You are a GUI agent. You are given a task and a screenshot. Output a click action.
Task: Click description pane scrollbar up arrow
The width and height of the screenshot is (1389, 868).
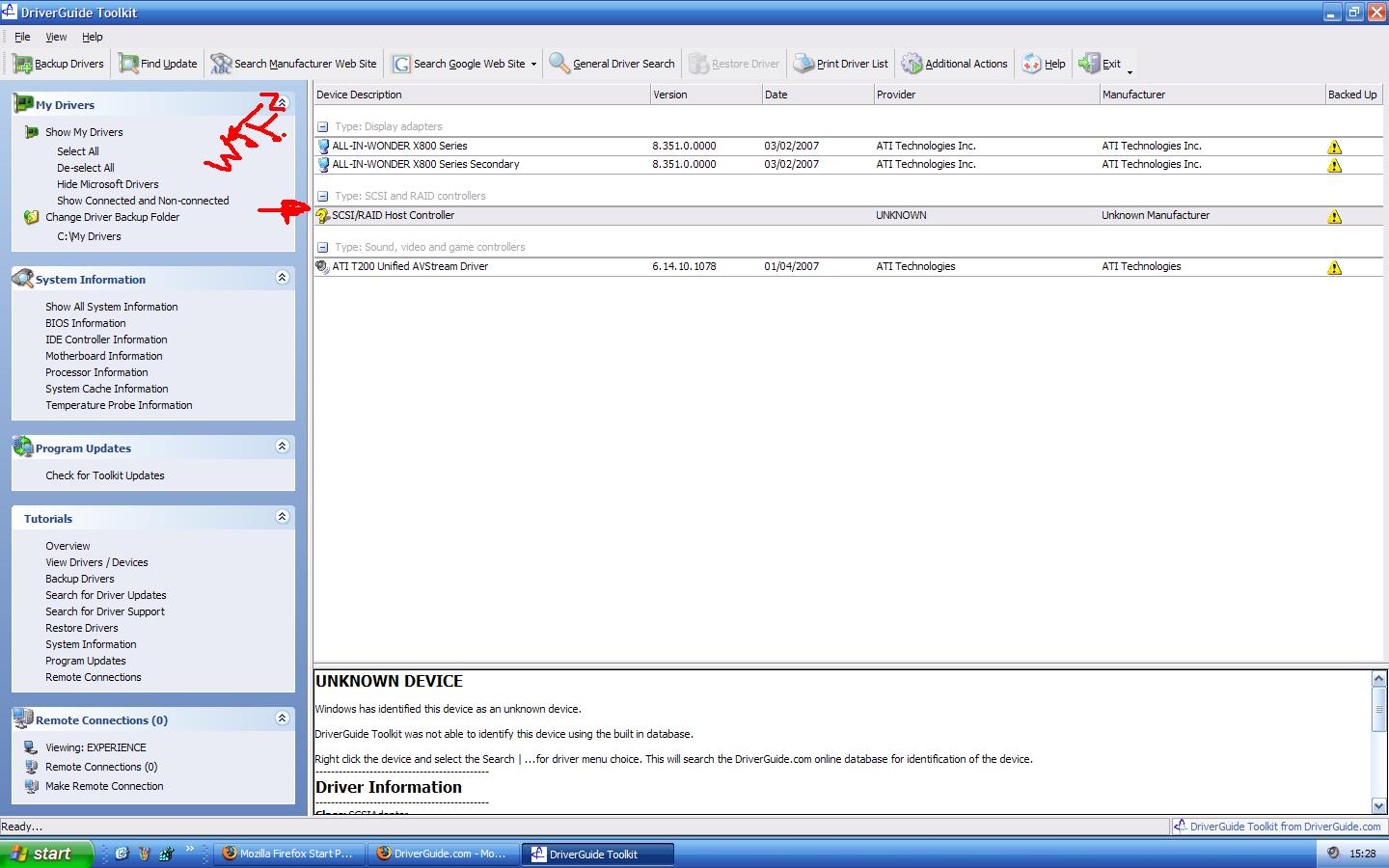tap(1378, 679)
